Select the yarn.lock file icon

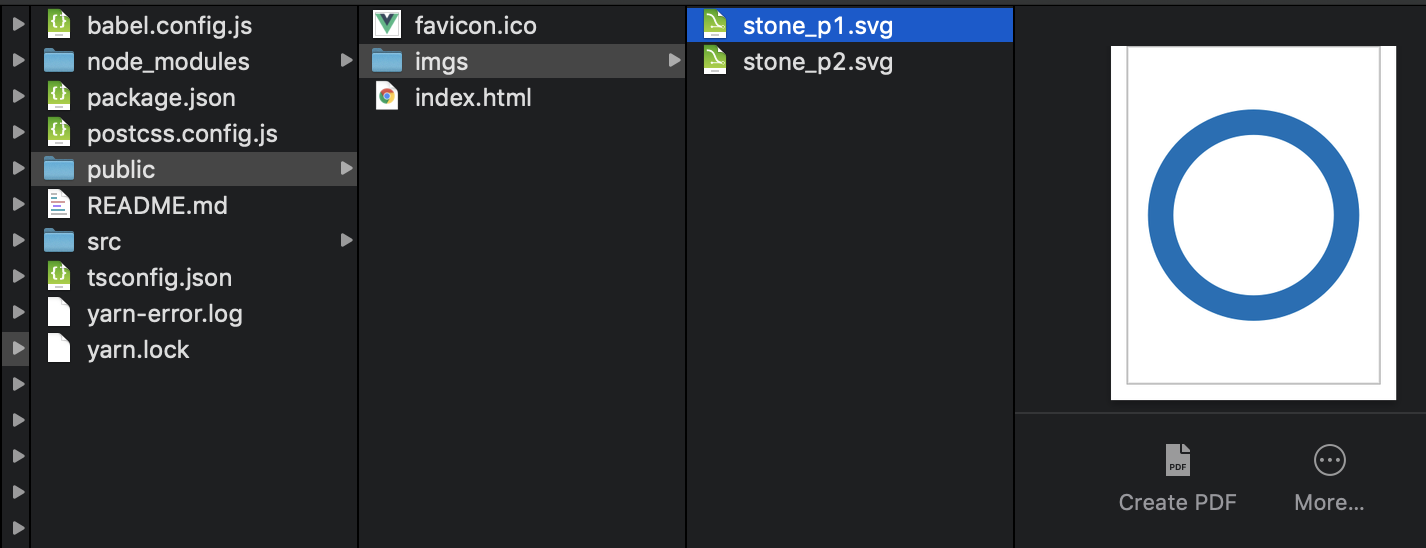click(x=60, y=350)
